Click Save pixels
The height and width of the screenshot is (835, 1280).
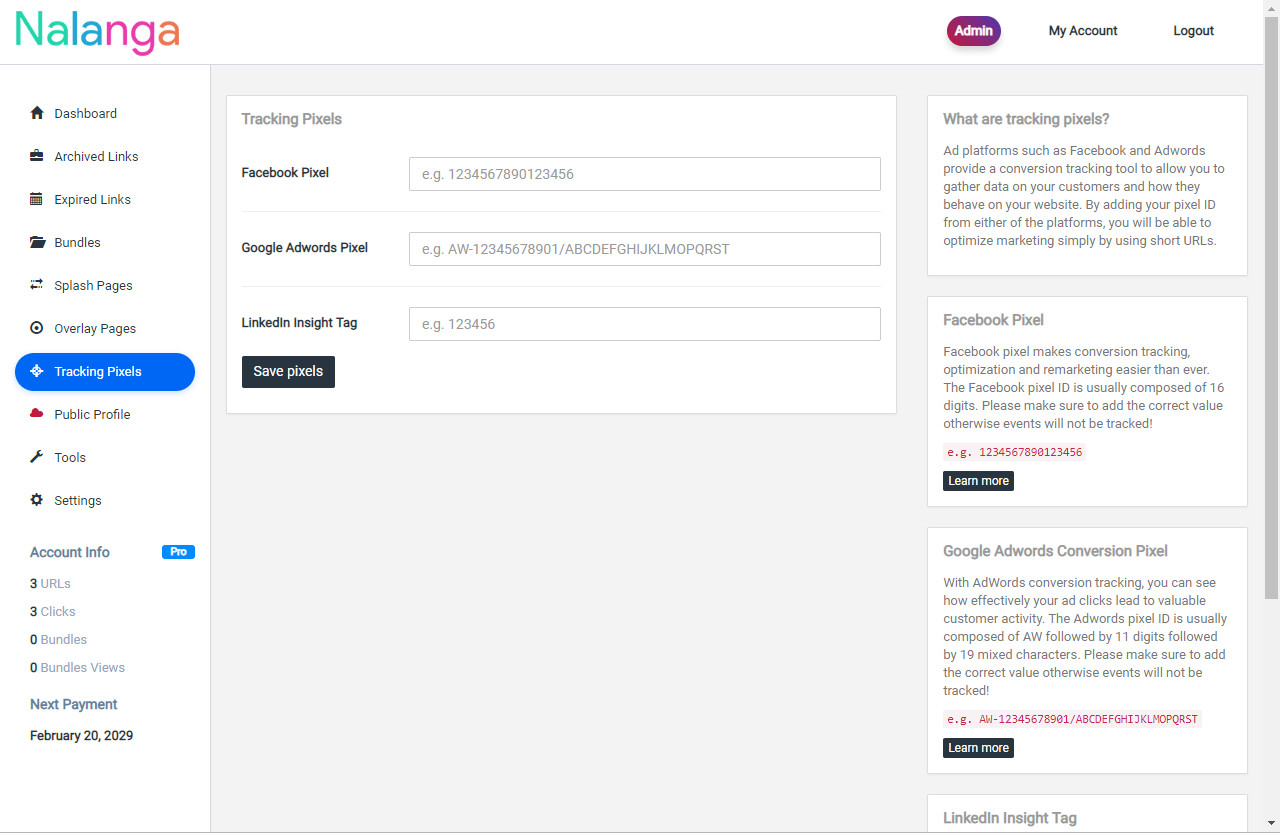click(x=288, y=371)
